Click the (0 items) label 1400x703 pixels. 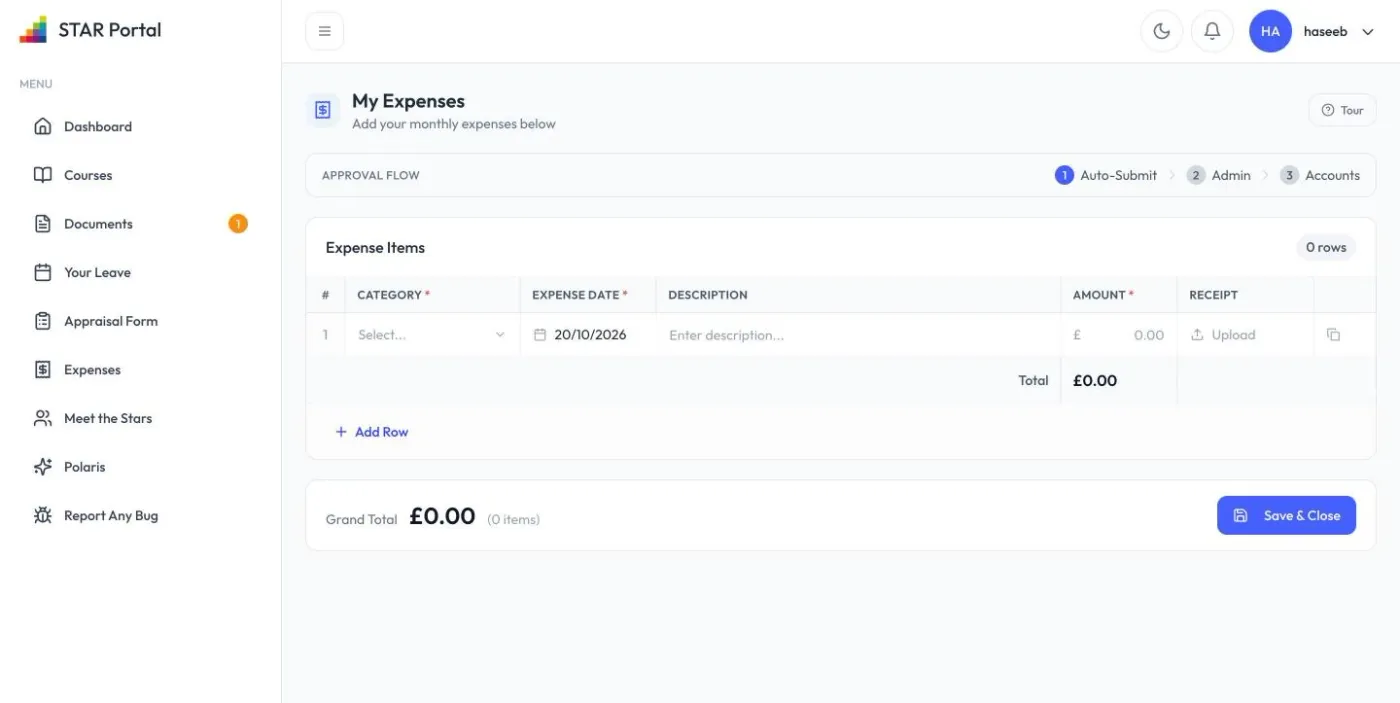(514, 519)
